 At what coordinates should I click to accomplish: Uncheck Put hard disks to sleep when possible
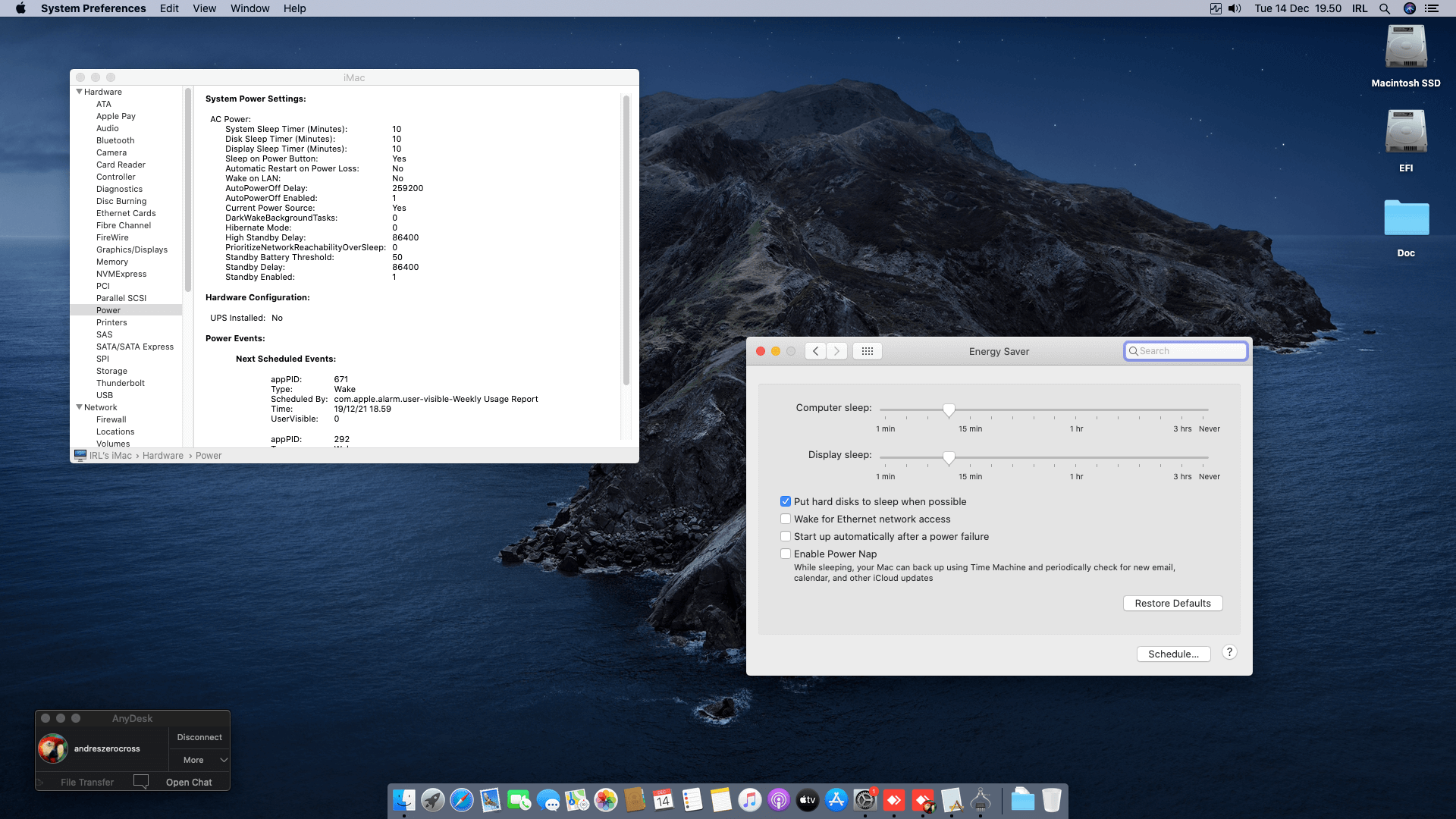tap(786, 501)
